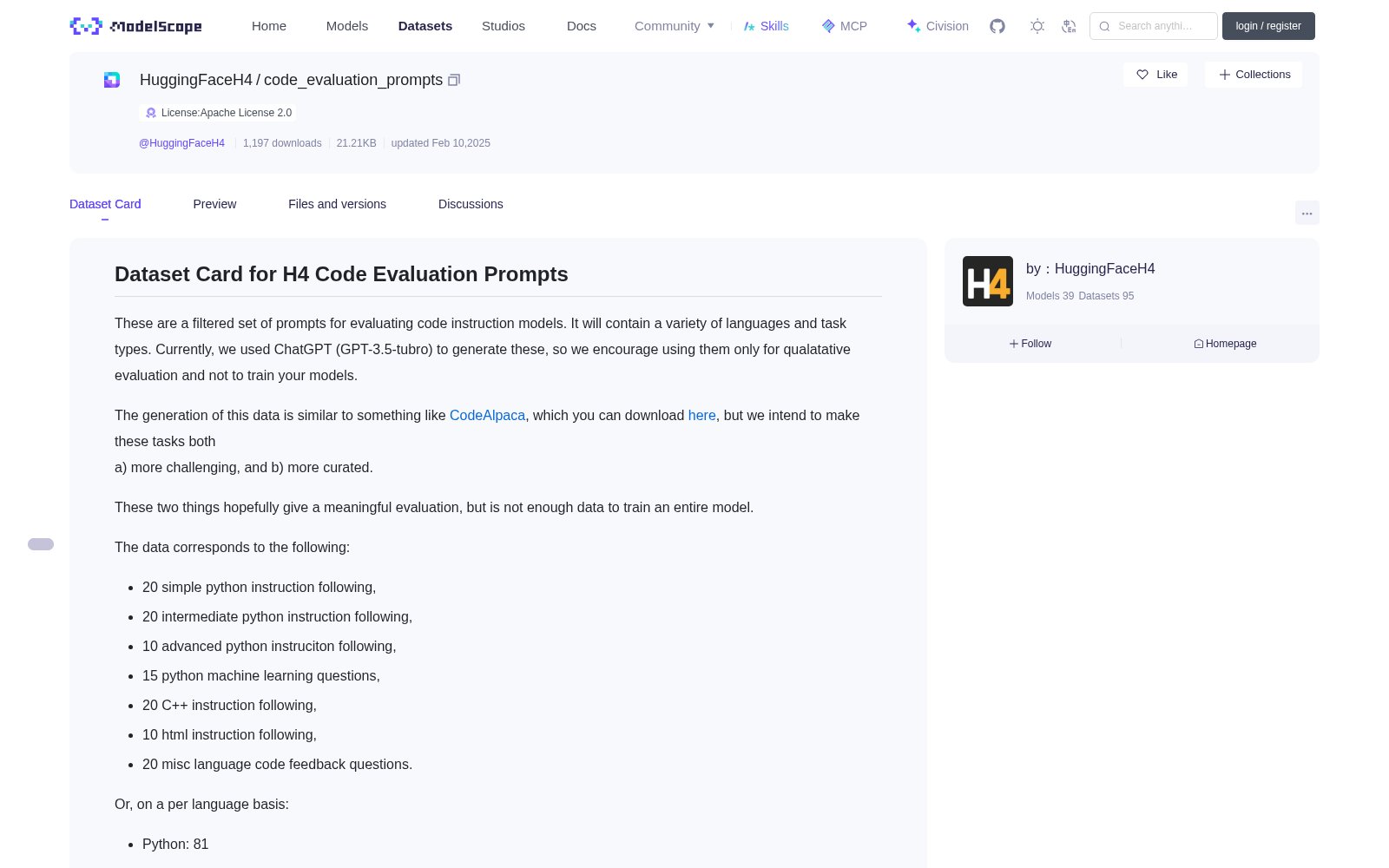Switch to the Files and versions tab
Screen dimensions: 1389x868
pyautogui.click(x=337, y=204)
